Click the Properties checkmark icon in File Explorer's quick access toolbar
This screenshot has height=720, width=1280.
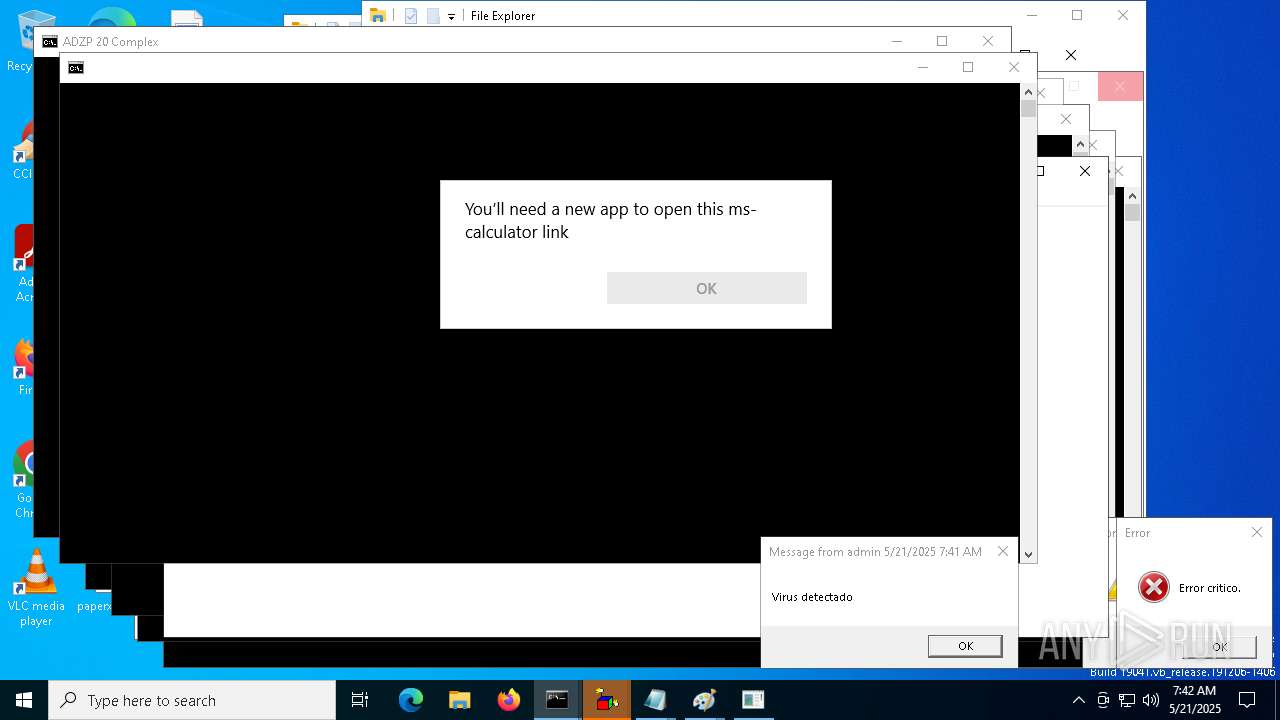[x=411, y=16]
